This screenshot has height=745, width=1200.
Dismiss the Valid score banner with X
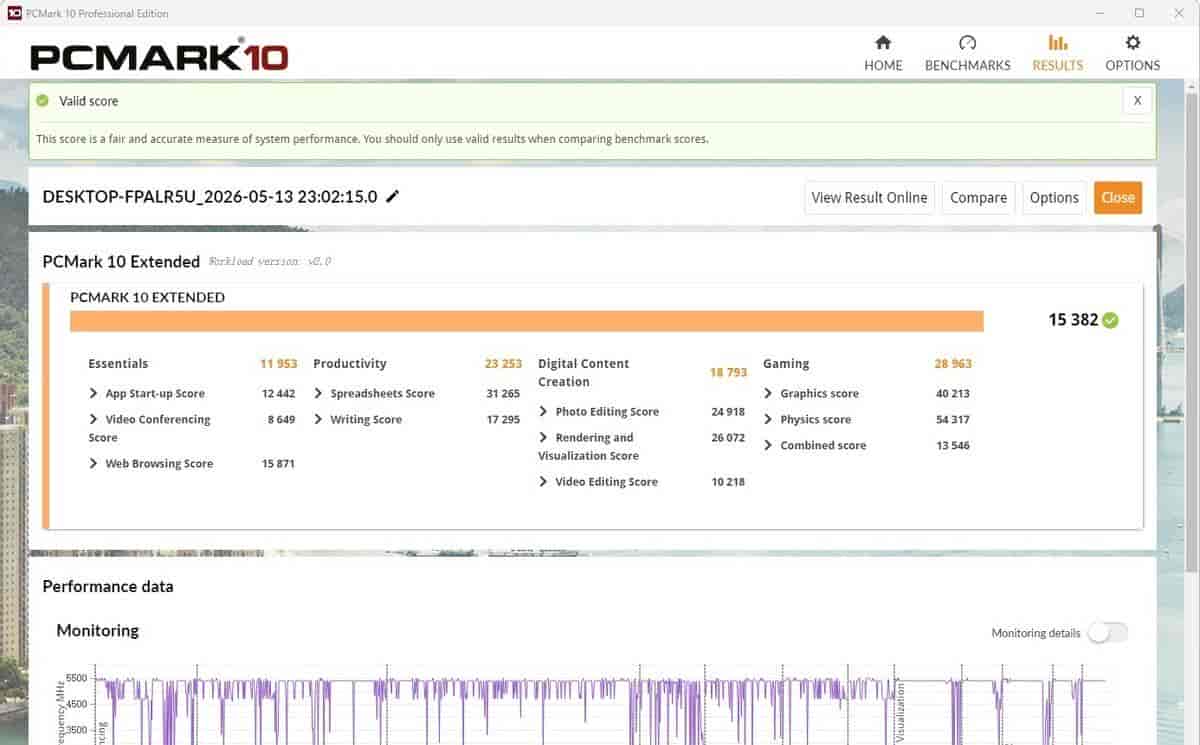point(1137,101)
